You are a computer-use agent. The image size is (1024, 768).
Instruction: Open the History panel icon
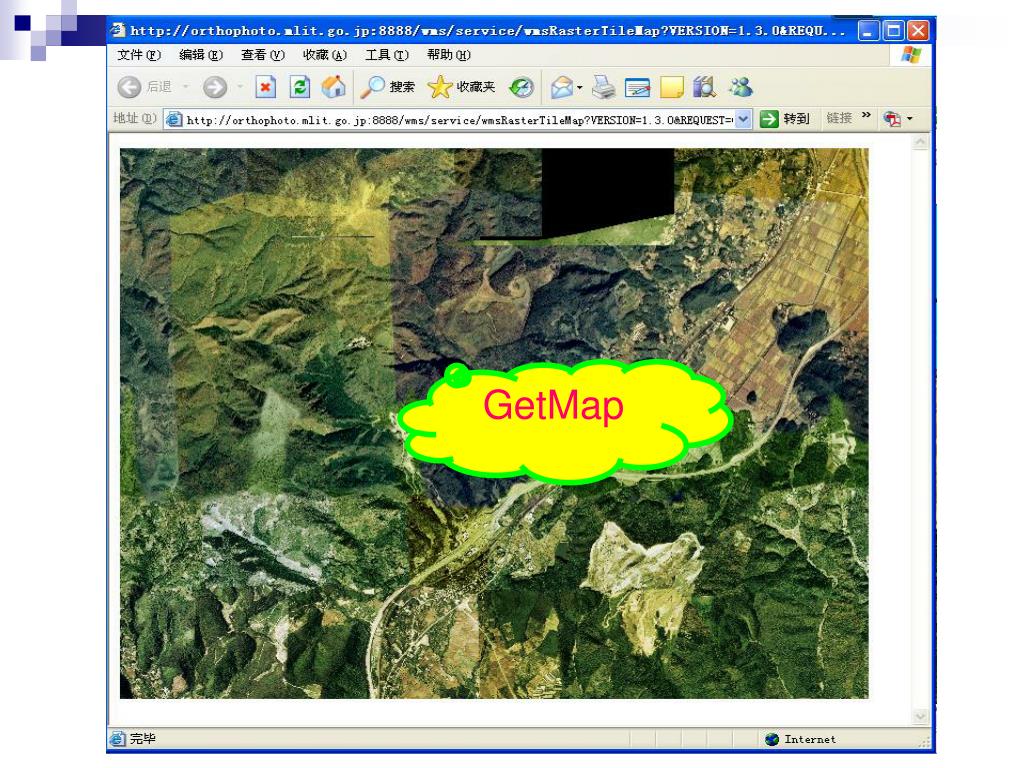(x=521, y=87)
